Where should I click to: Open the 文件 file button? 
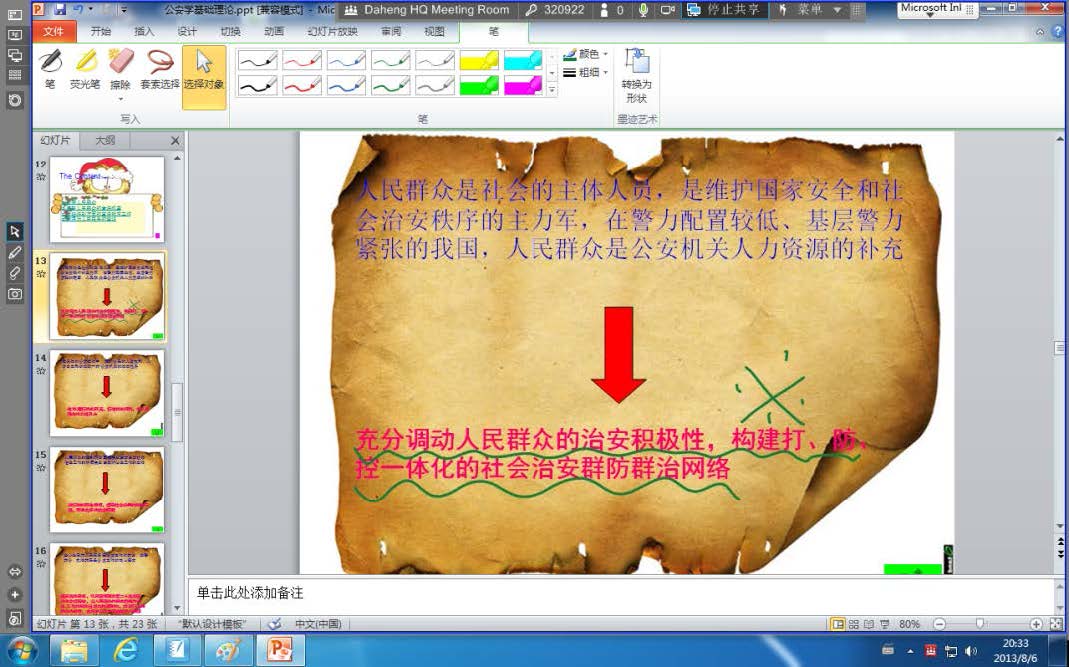[x=53, y=31]
